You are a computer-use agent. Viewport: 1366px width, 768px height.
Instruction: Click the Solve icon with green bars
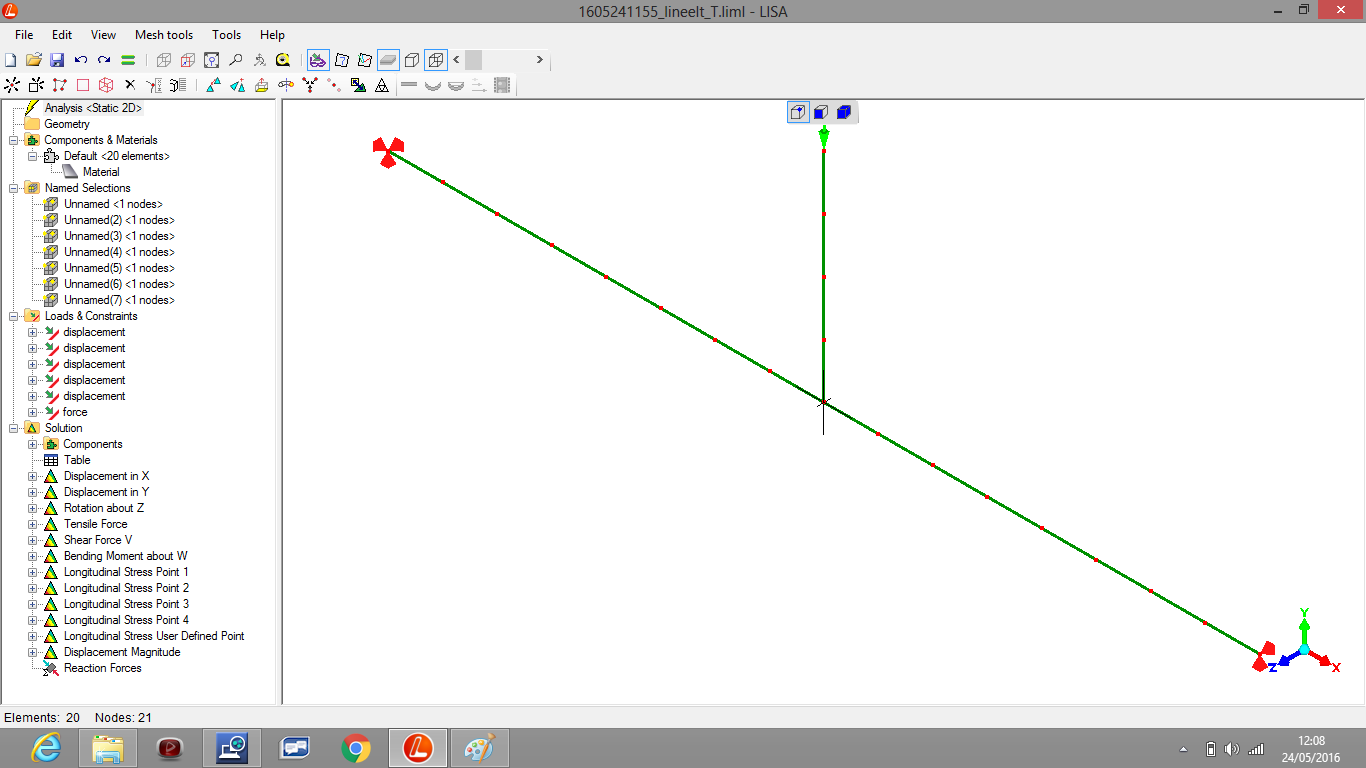[128, 60]
